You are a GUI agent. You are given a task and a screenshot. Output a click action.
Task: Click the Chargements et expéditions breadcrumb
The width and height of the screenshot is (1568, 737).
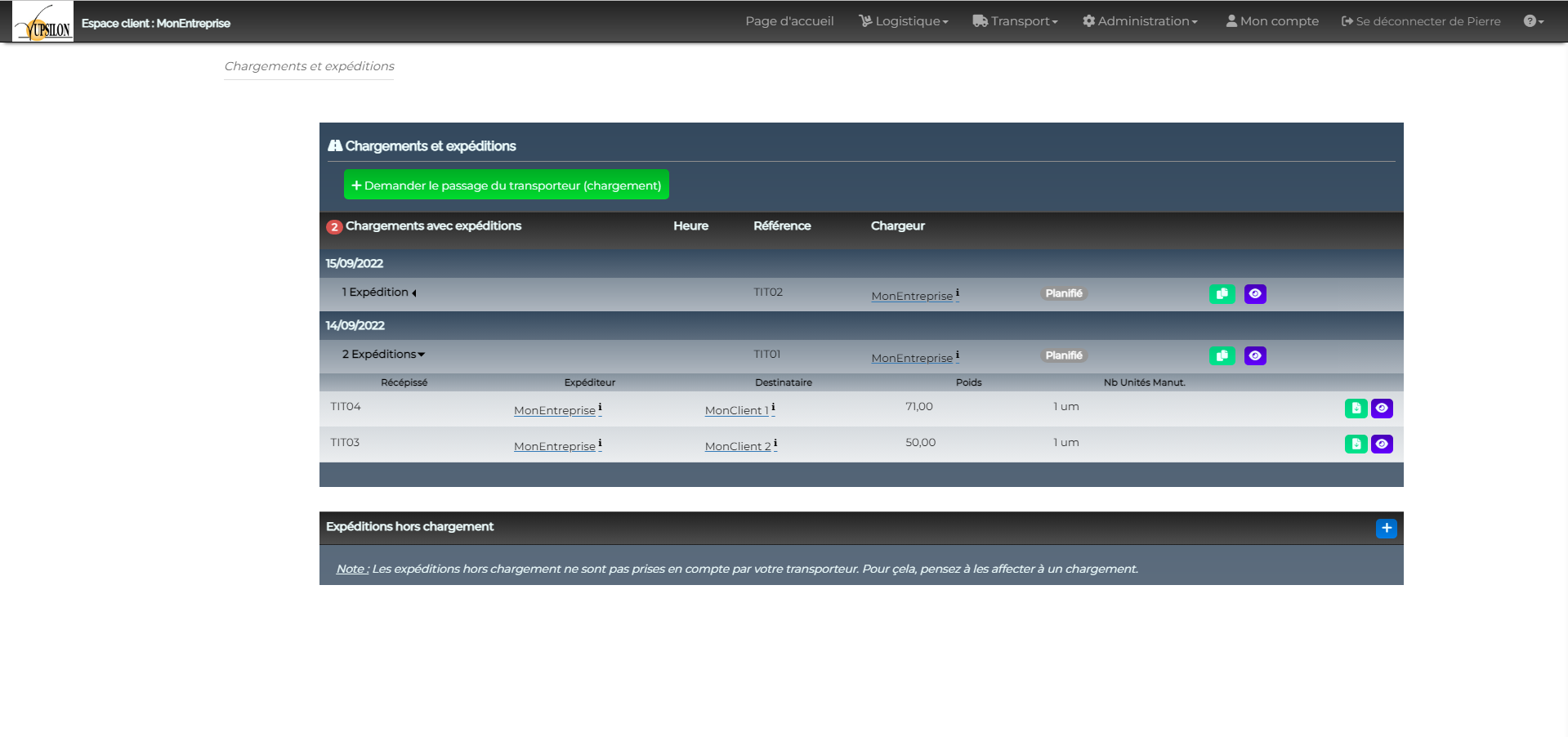tap(309, 66)
